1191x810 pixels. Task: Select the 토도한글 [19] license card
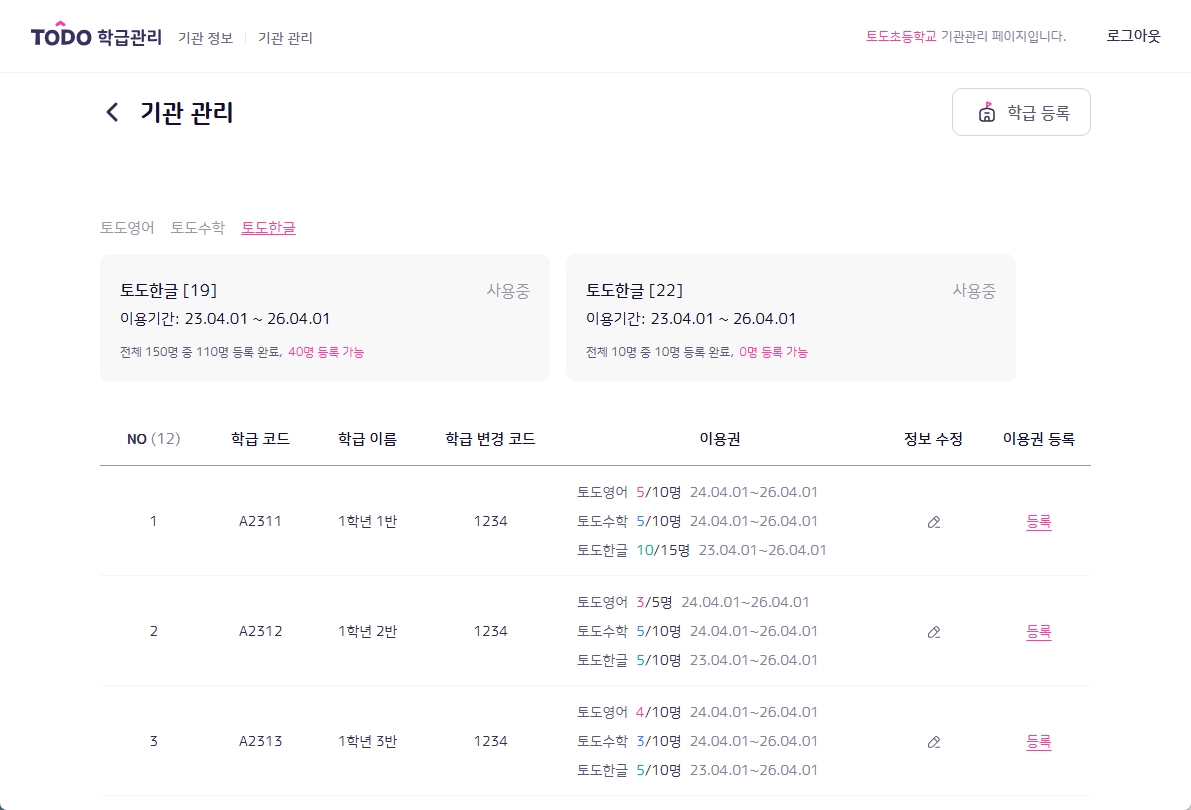[324, 318]
